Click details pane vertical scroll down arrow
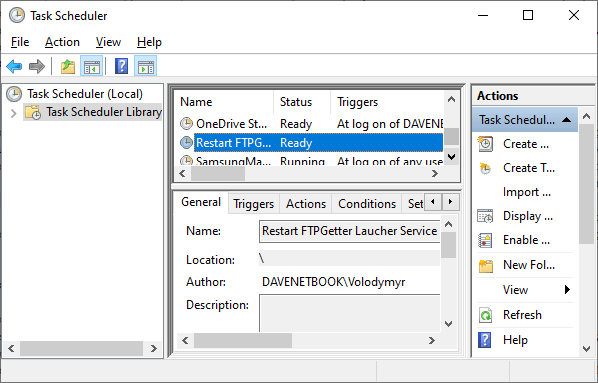 448,324
